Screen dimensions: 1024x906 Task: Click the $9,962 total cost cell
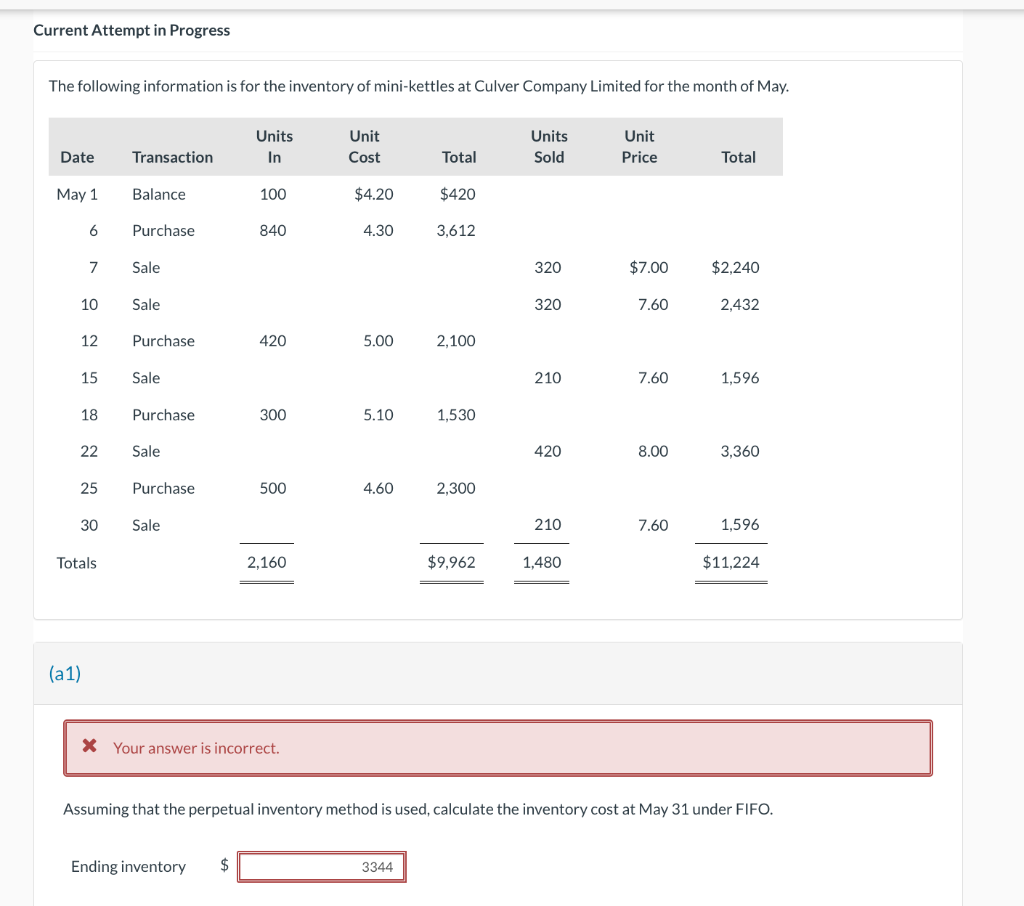[x=451, y=562]
